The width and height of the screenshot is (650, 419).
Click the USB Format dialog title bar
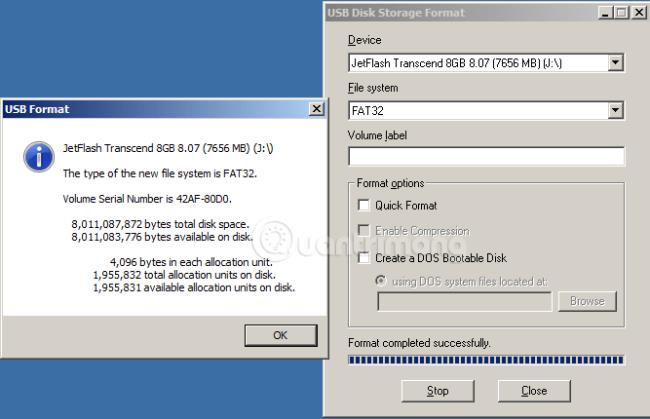pos(150,109)
